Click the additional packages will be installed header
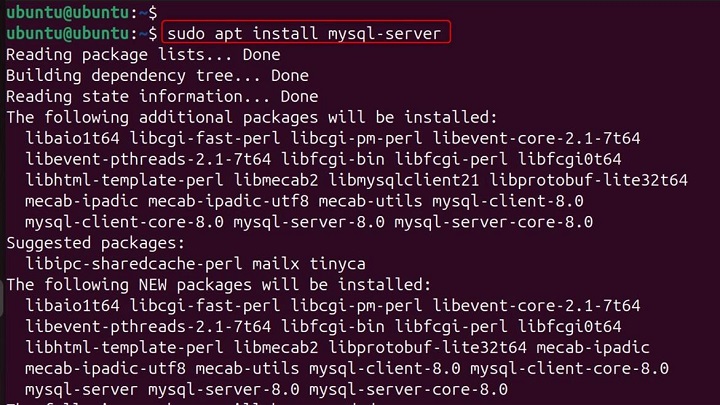 pos(251,117)
